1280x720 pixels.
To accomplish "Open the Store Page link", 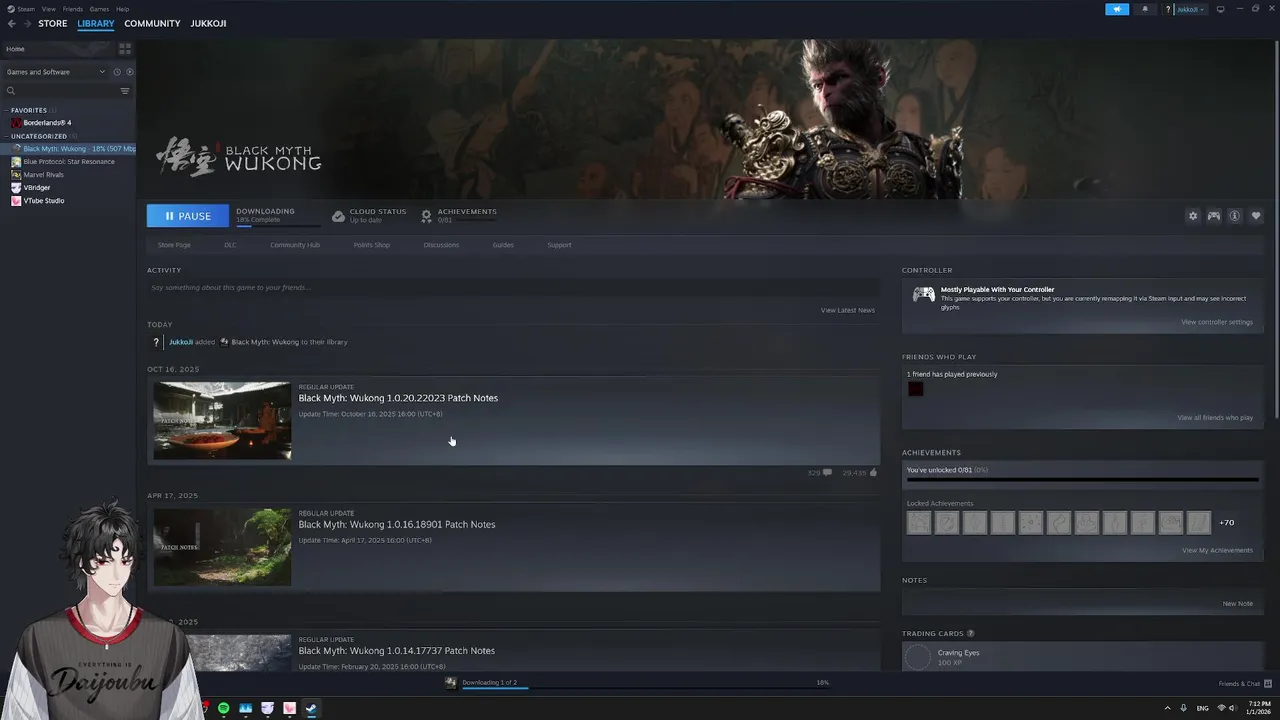I will (x=174, y=245).
